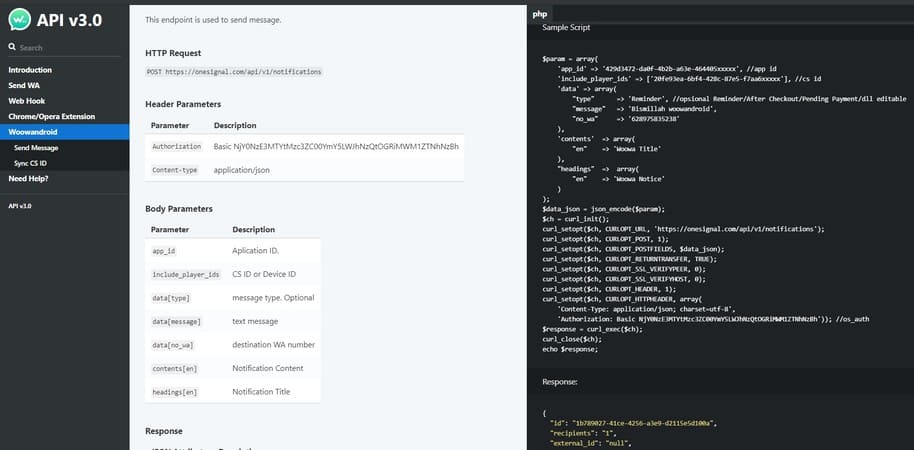Viewport: 914px width, 450px height.
Task: Open the Send Message sub-item
Action: pos(36,147)
